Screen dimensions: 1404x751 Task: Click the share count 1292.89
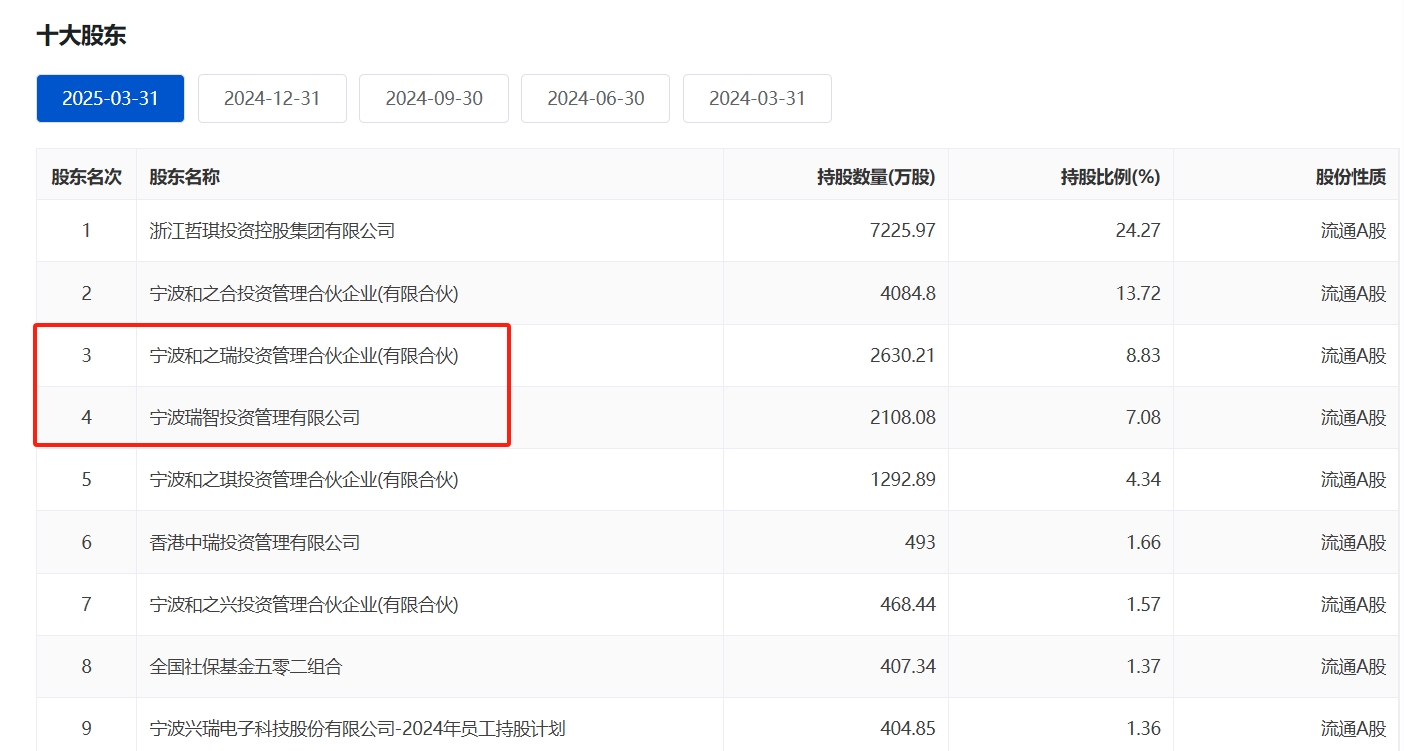click(903, 480)
